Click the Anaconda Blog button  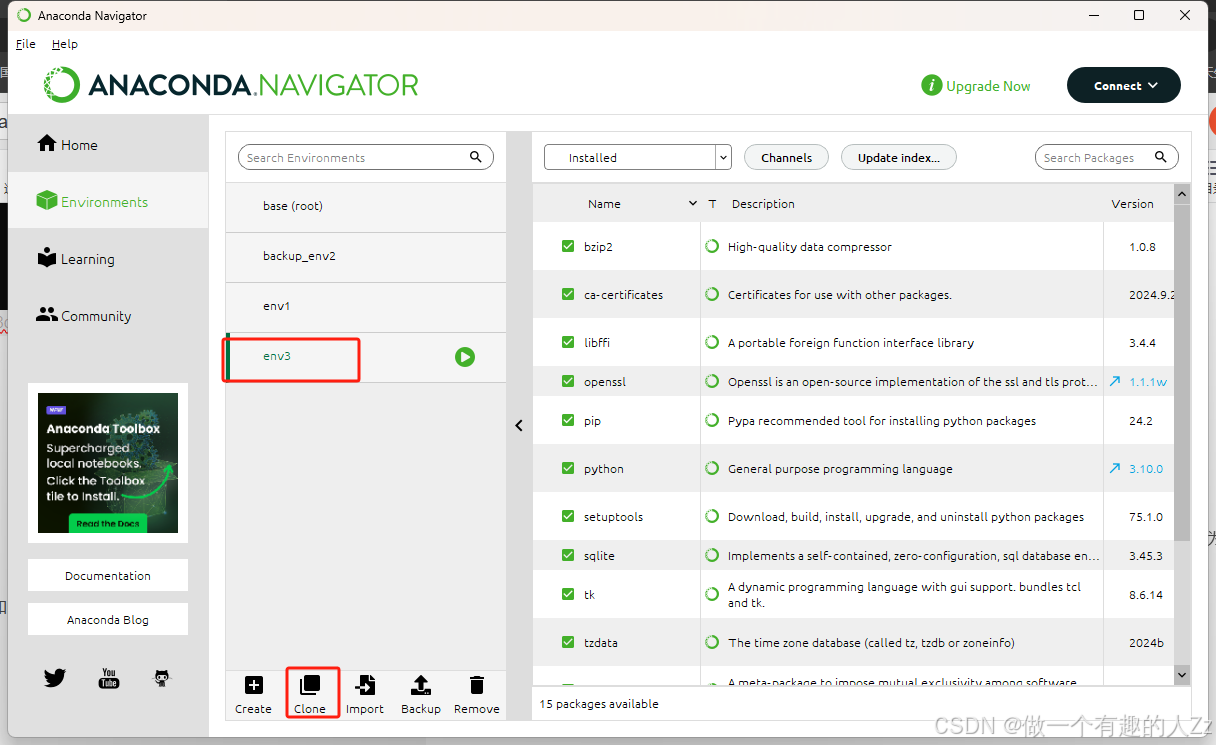(108, 619)
